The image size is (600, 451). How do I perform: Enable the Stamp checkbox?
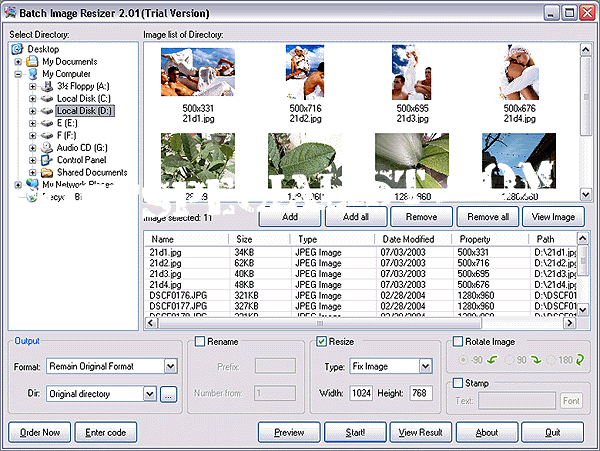456,382
